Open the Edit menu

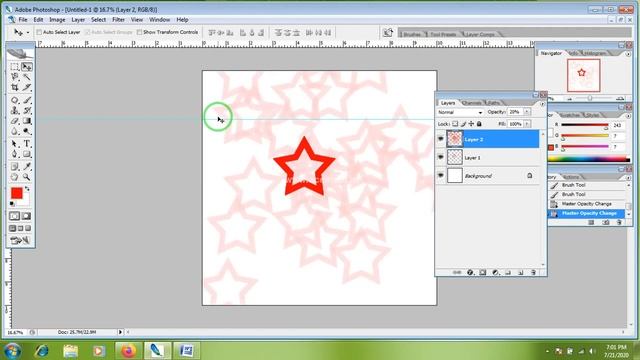tap(38, 20)
